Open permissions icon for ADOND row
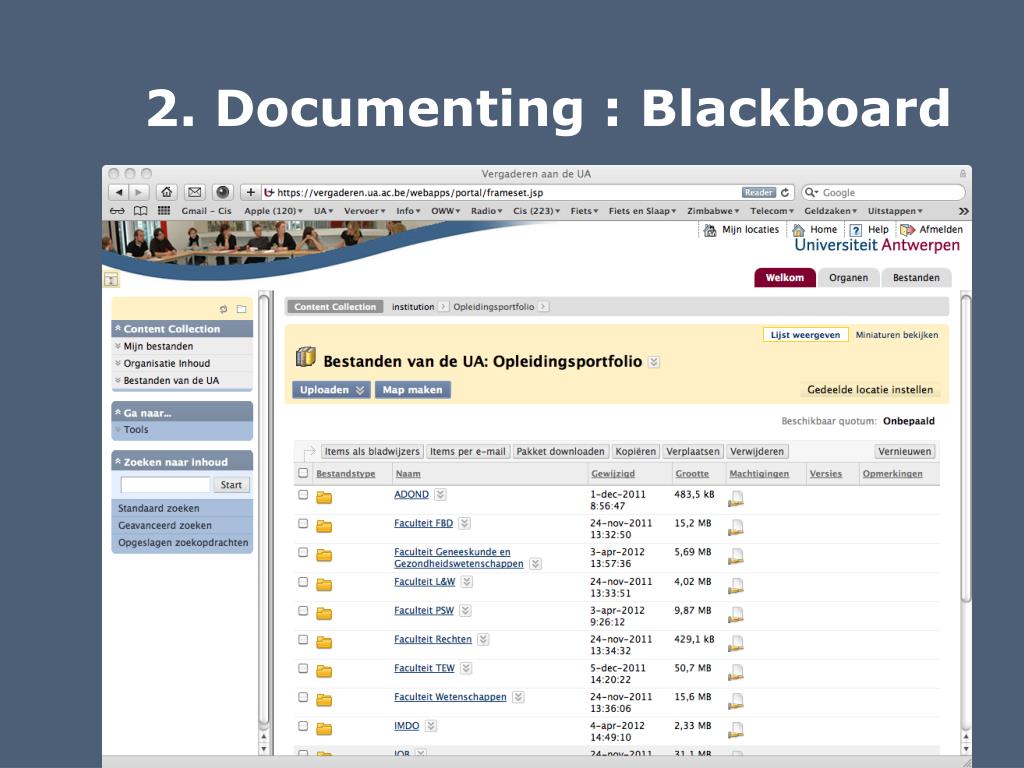The height and width of the screenshot is (768, 1024). (736, 498)
